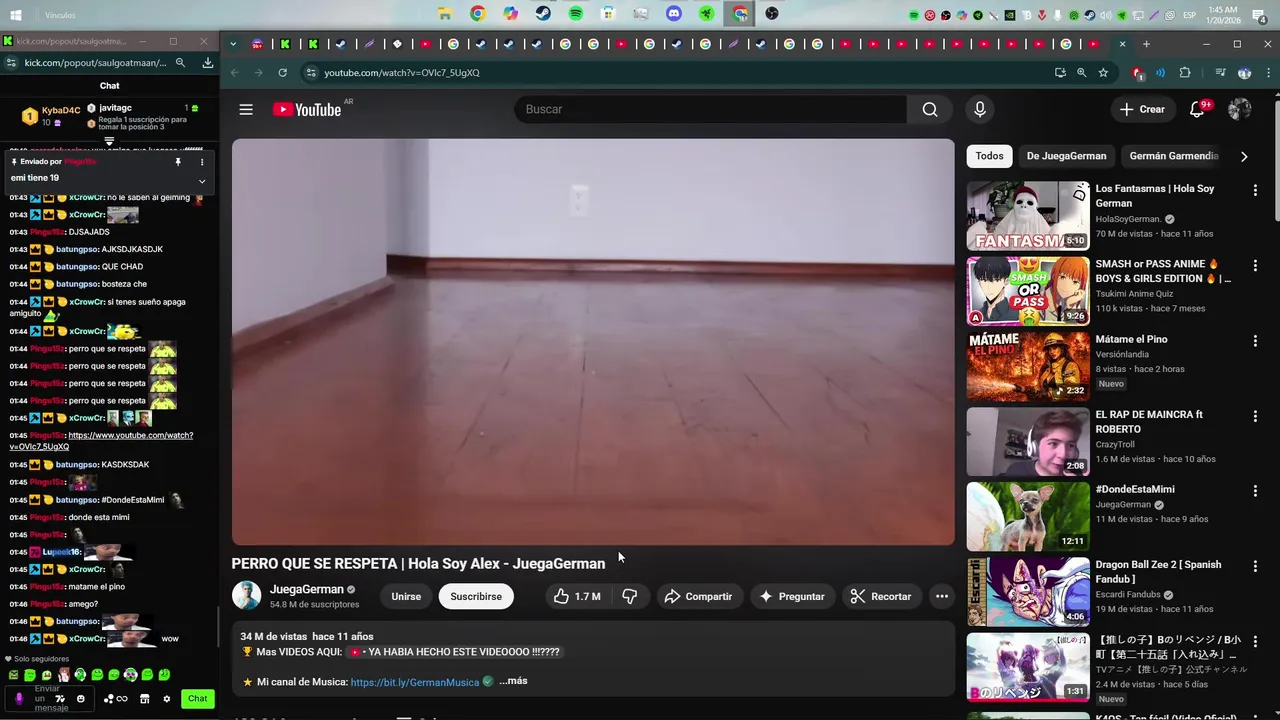Open the bit.ly/GermanMusica link
This screenshot has height=720, width=1280.
415,682
